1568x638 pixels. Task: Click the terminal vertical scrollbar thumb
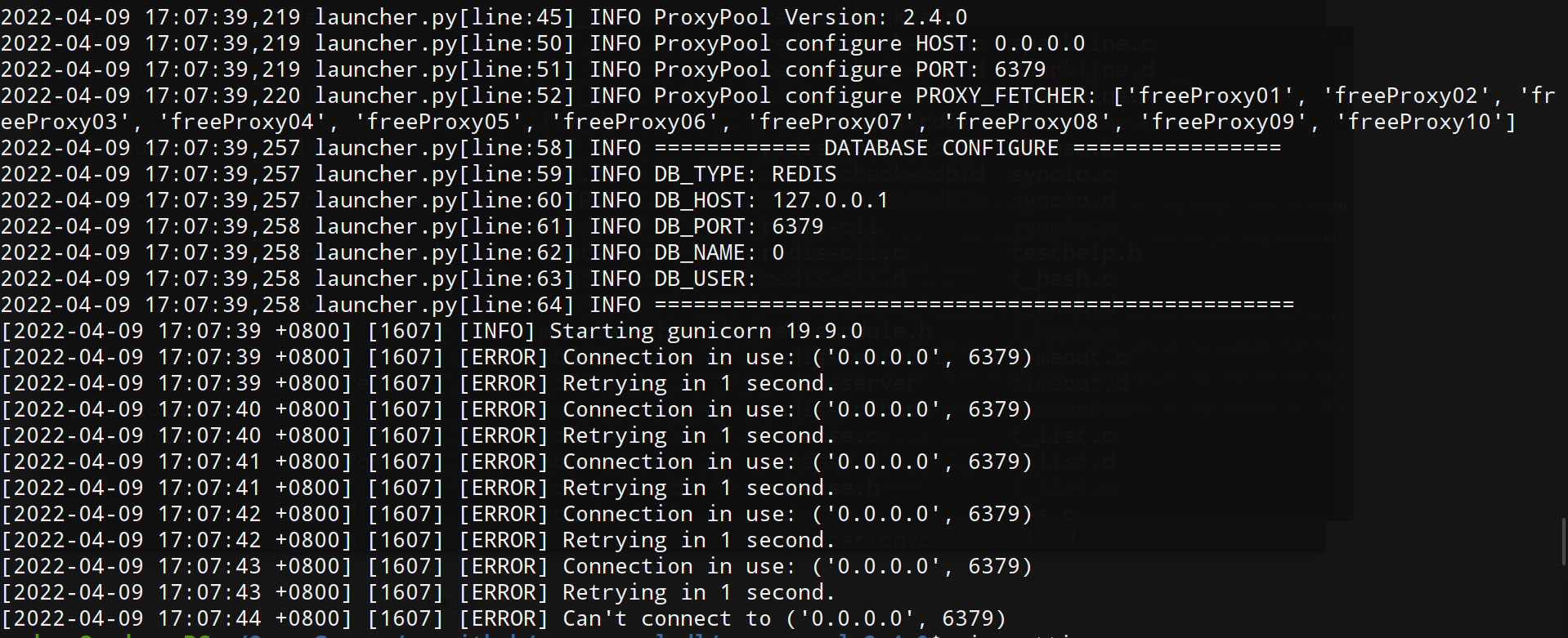point(1564,541)
